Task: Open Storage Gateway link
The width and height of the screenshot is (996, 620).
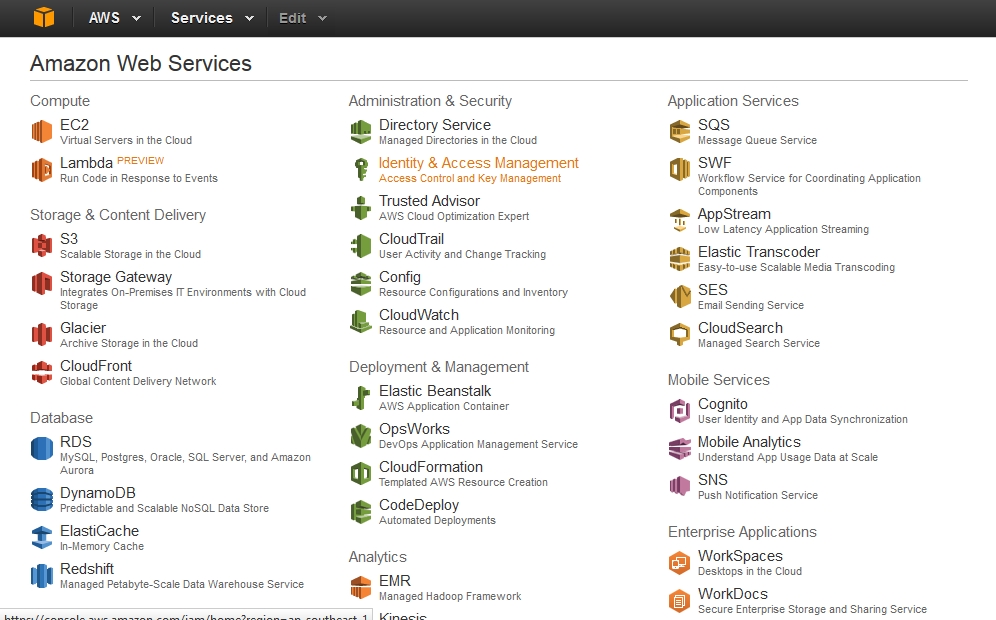Action: point(116,277)
